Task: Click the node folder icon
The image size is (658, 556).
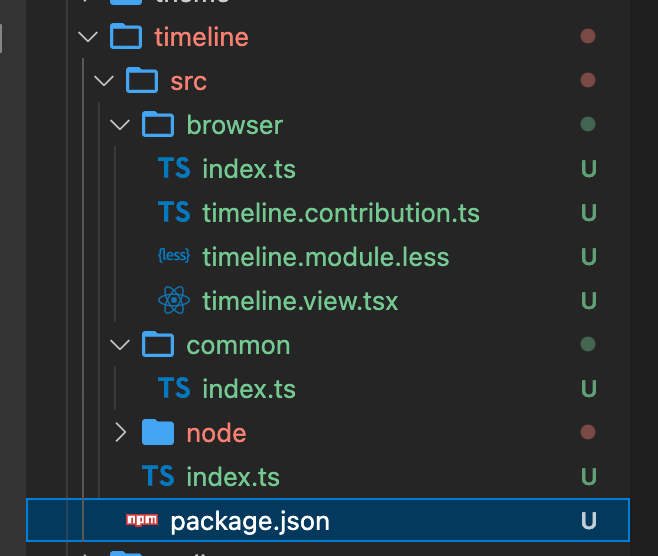Action: pos(158,432)
